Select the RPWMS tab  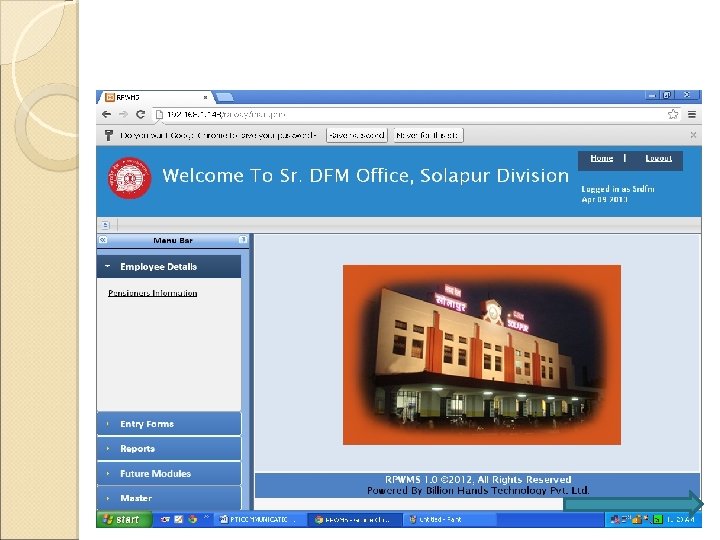pyautogui.click(x=154, y=97)
